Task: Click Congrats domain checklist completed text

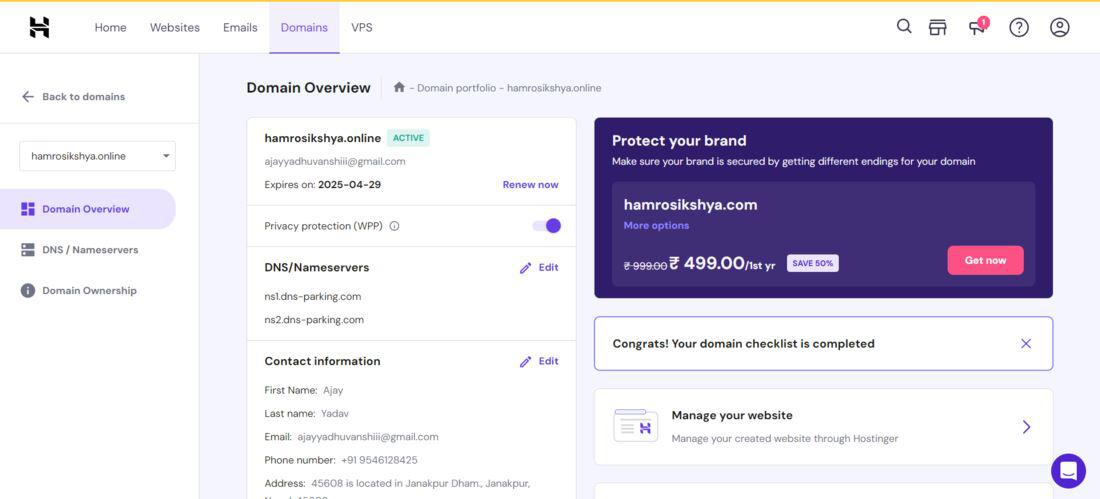Action: click(744, 344)
